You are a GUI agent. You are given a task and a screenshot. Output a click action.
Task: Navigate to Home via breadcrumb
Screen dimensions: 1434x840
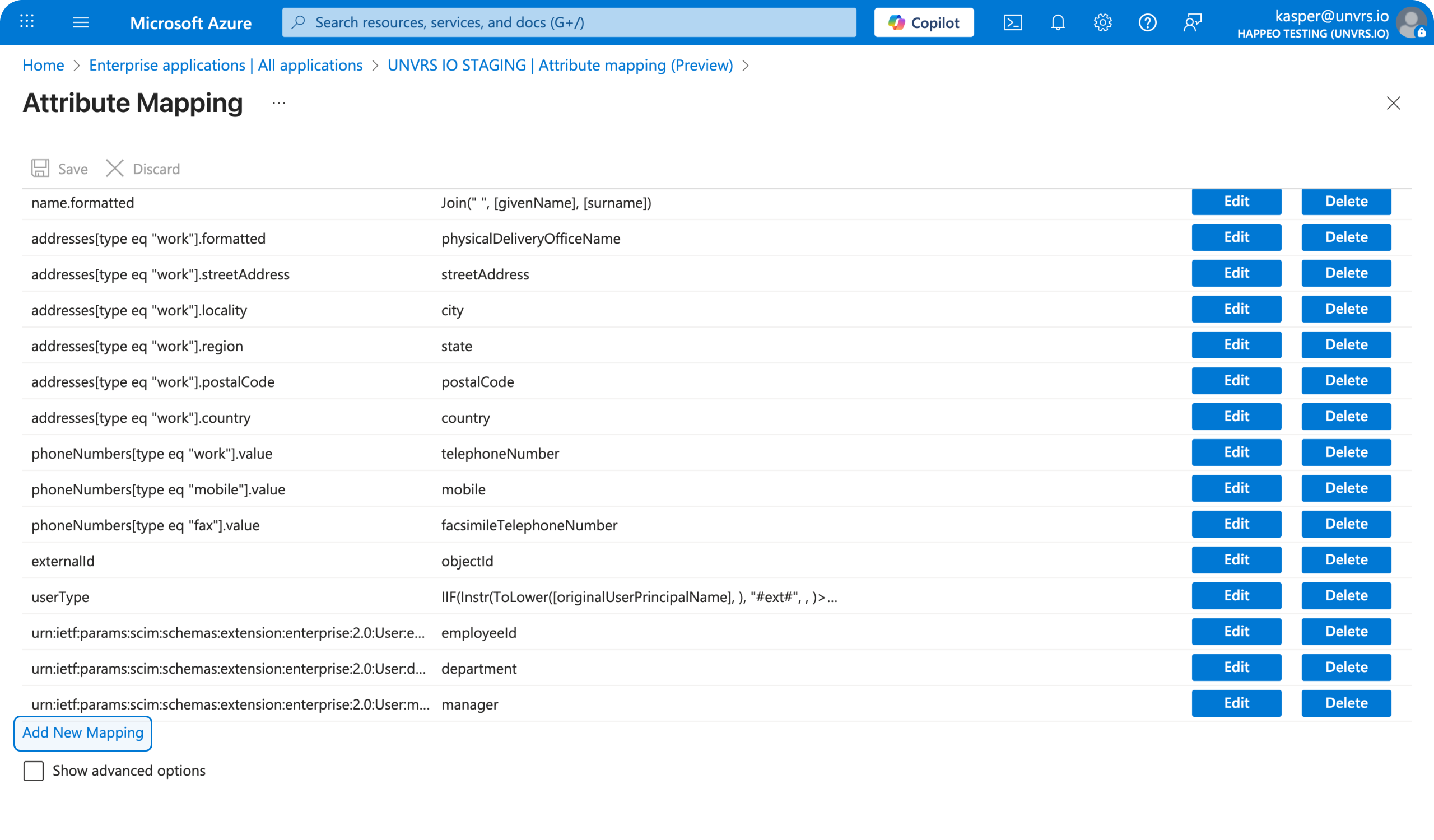click(x=43, y=65)
